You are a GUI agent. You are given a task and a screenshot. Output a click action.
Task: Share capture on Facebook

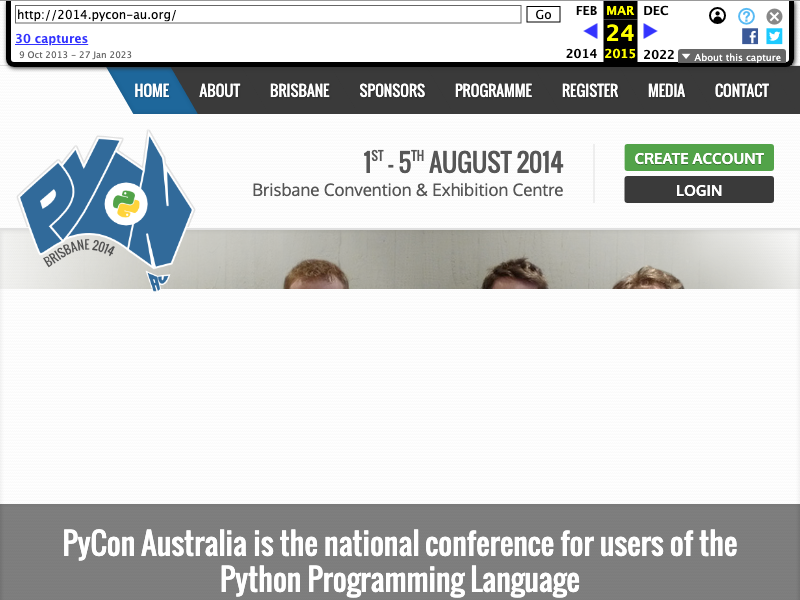[x=749, y=36]
